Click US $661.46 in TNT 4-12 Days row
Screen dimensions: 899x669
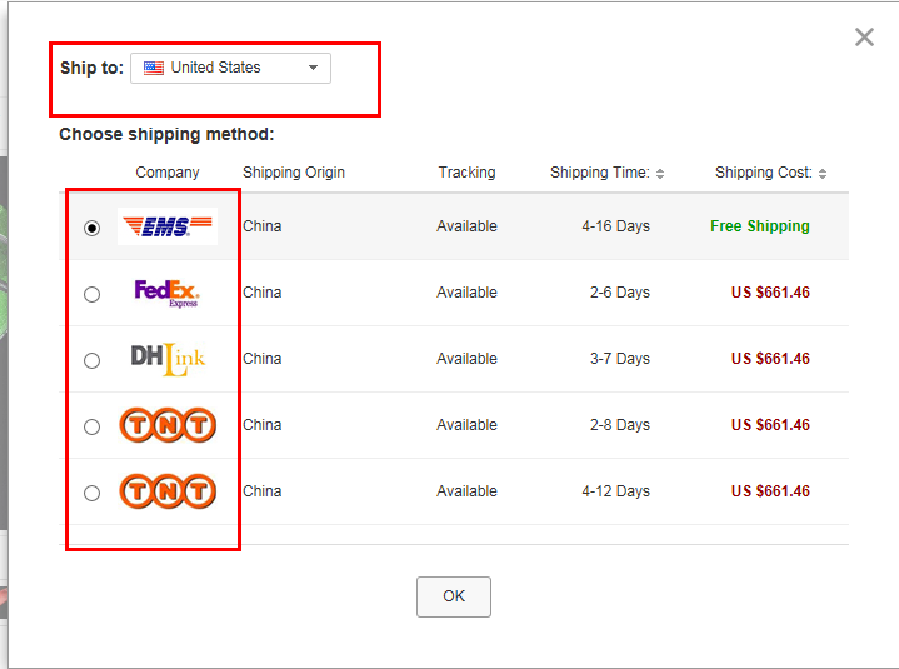pos(771,491)
